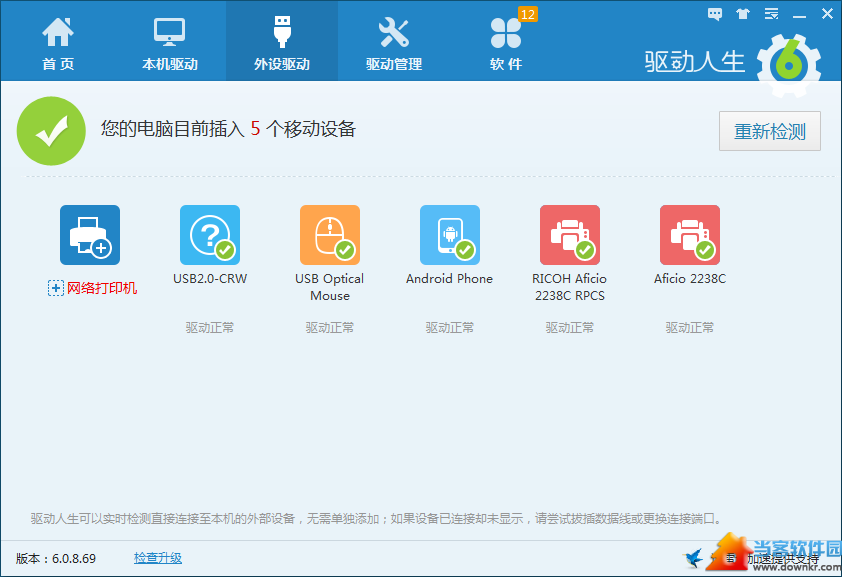Select the 外设驱动 tab
Screen dimensions: 842x577
(282, 41)
